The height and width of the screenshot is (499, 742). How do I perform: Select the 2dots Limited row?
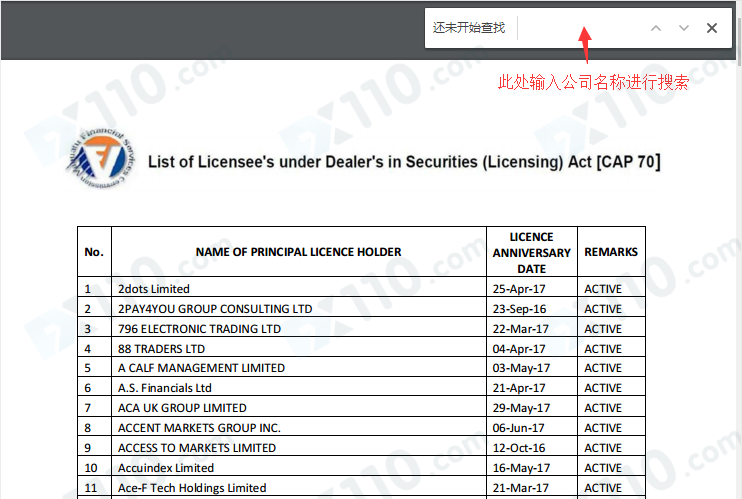coord(361,288)
